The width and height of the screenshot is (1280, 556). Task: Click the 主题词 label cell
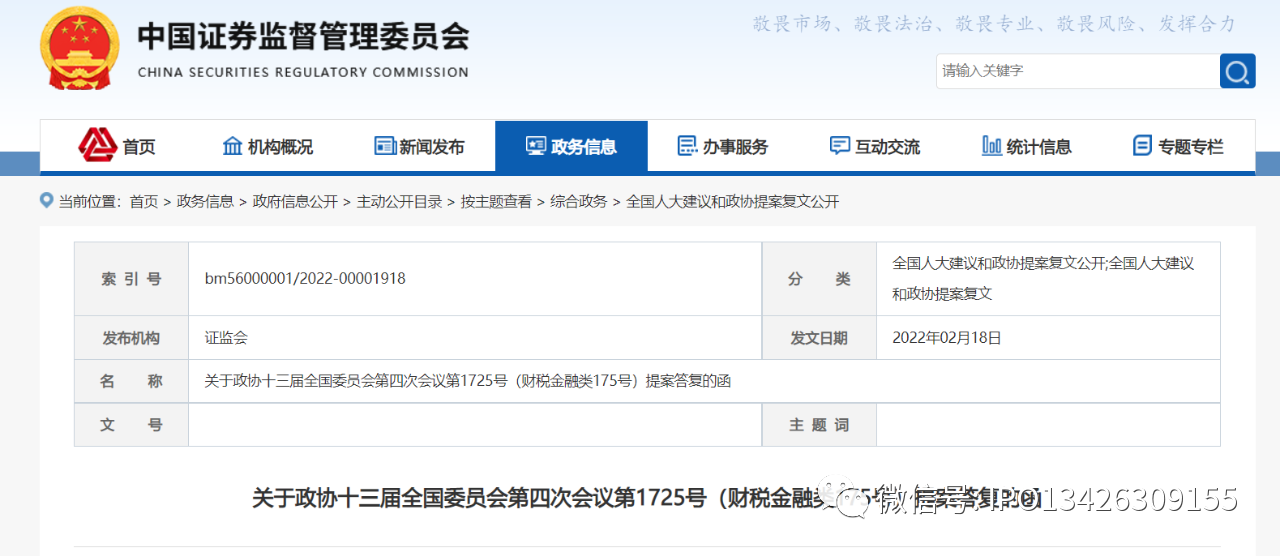[819, 425]
